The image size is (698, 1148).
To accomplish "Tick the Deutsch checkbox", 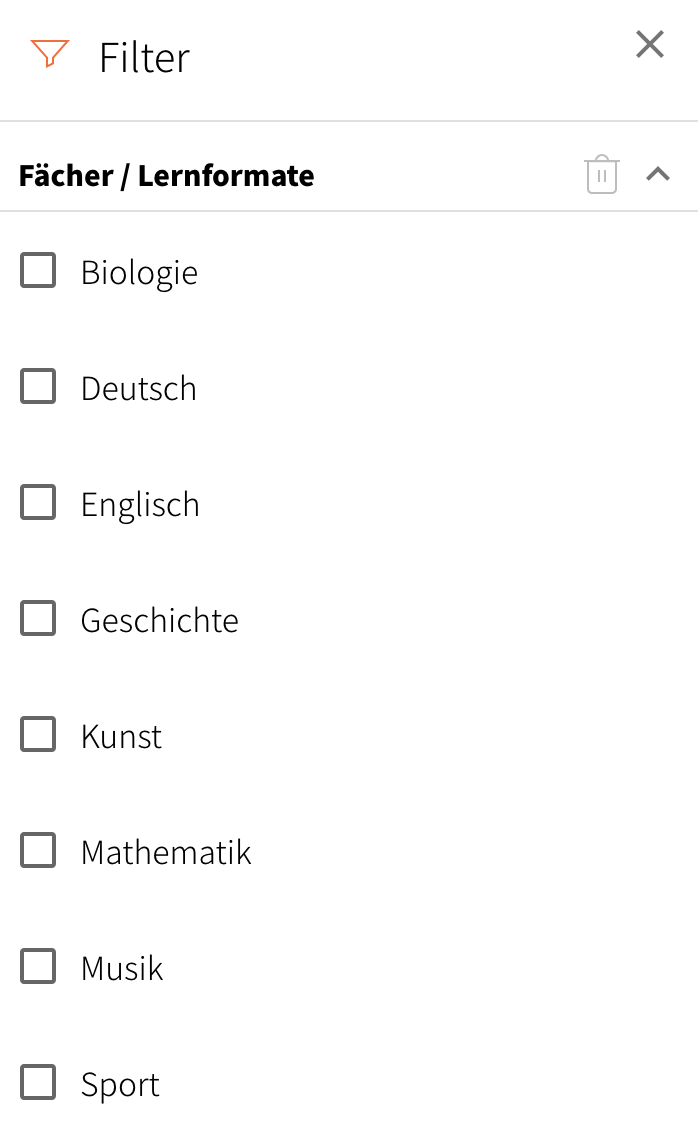I will pyautogui.click(x=38, y=386).
